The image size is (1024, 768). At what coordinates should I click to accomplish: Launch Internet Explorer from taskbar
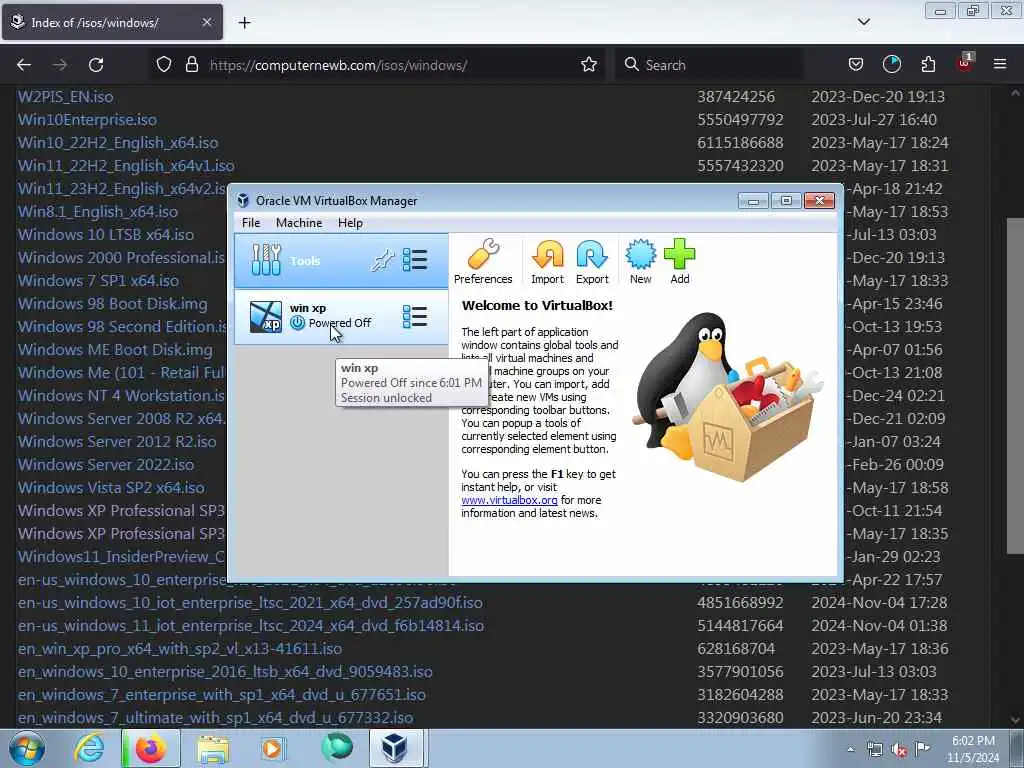(89, 748)
